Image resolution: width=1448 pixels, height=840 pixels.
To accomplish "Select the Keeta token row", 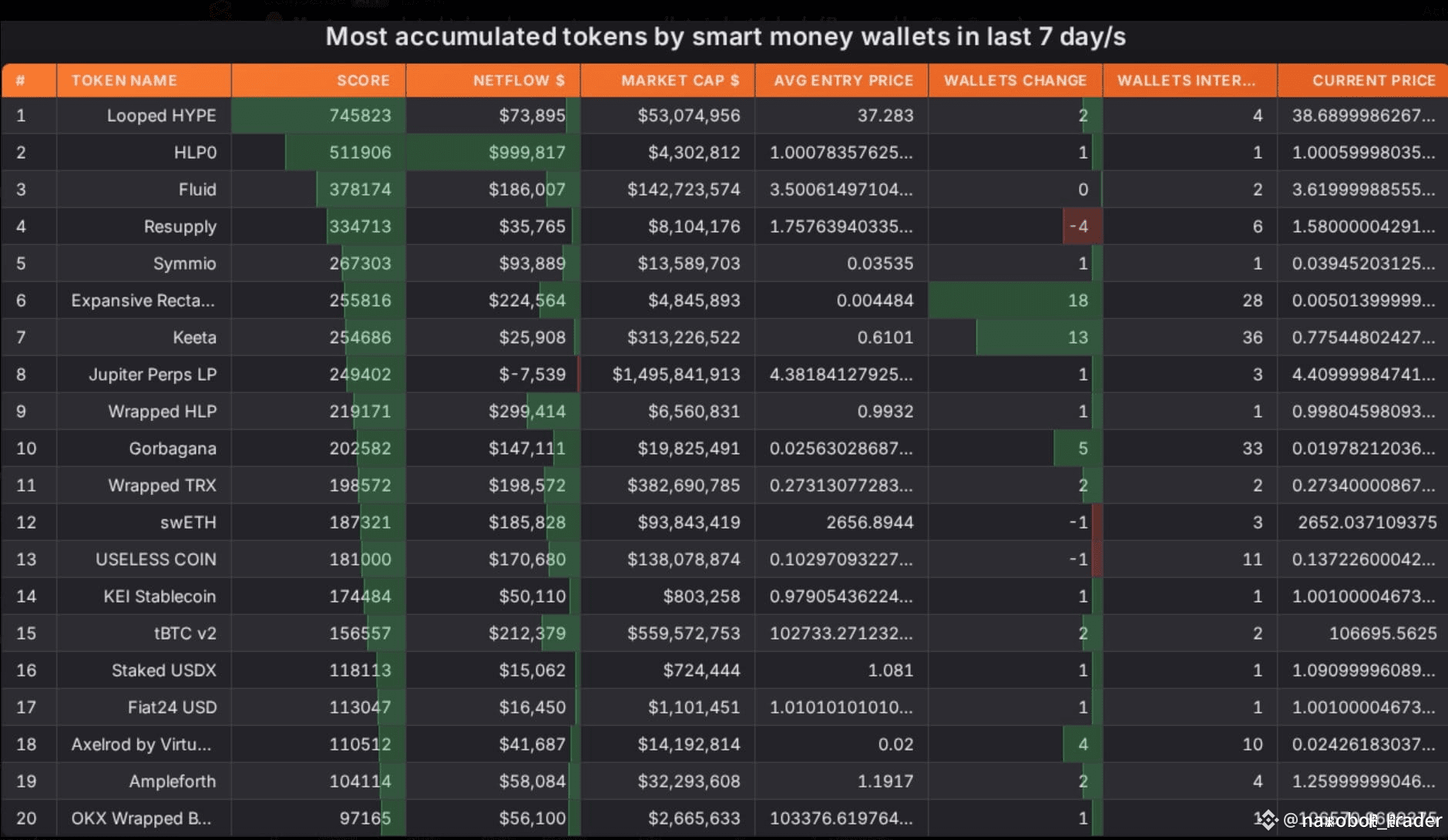I will point(724,338).
